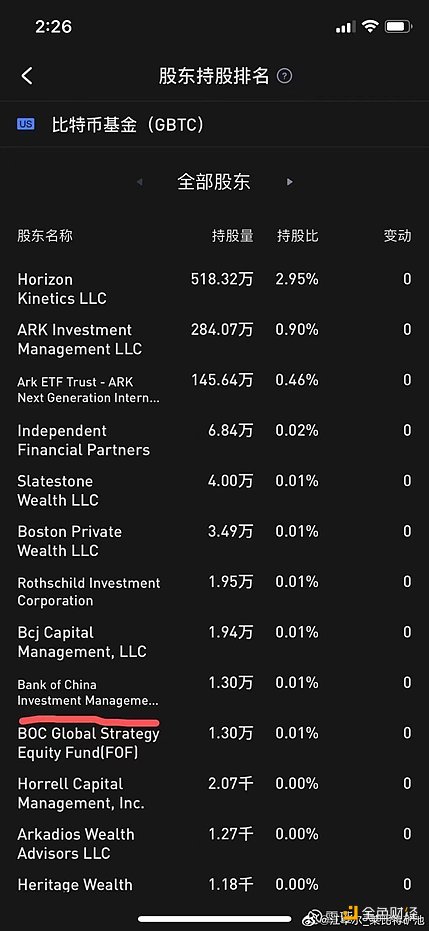Open Slatestone Wealth LLC entry
This screenshot has width=429, height=931.
(214, 490)
